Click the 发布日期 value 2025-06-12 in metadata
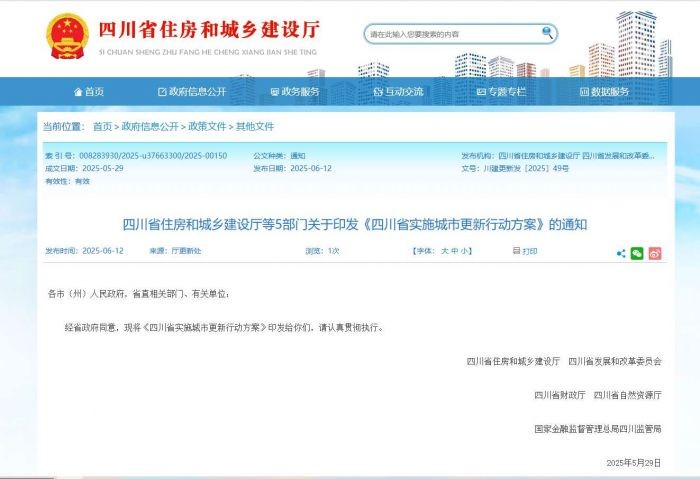This screenshot has height=479, width=700. tap(311, 168)
